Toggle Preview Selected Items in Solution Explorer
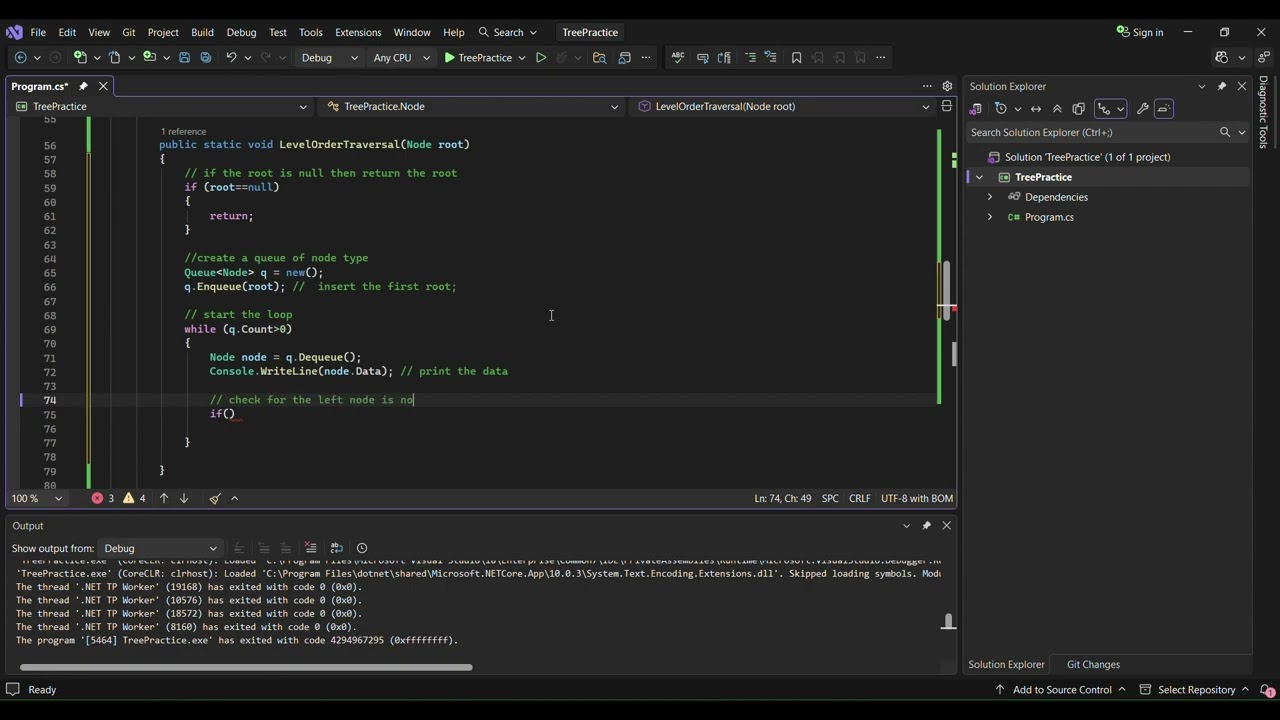The width and height of the screenshot is (1280, 720). click(1163, 109)
